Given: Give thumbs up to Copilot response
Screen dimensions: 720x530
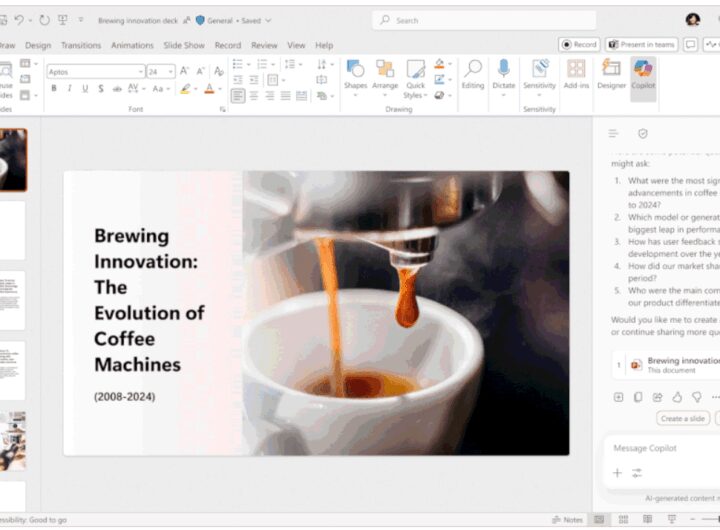Looking at the screenshot, I should coord(677,397).
